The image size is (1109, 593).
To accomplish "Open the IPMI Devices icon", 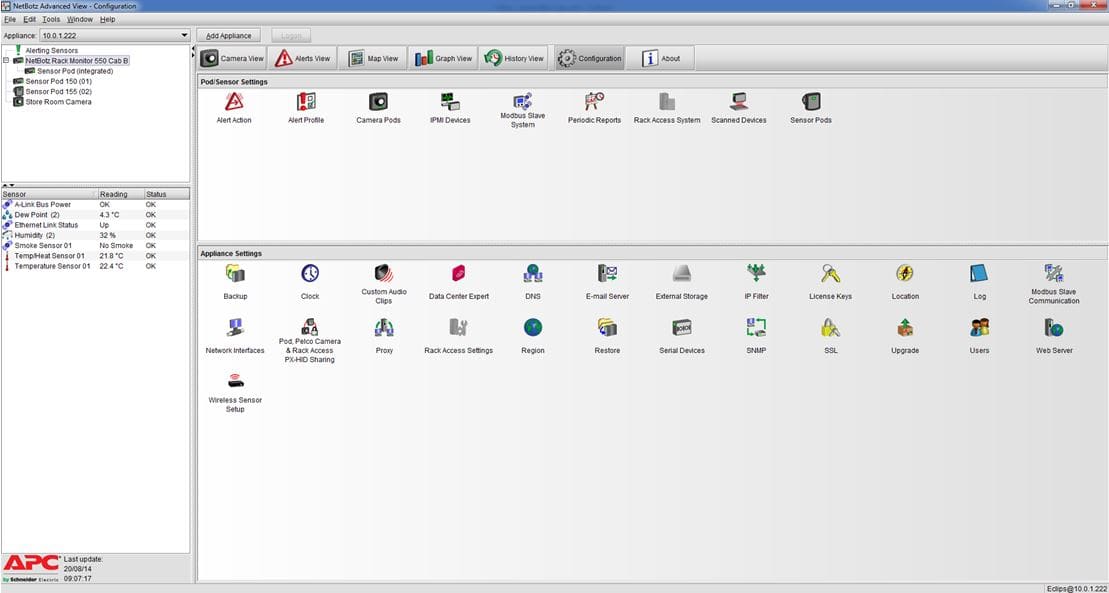I will click(450, 102).
